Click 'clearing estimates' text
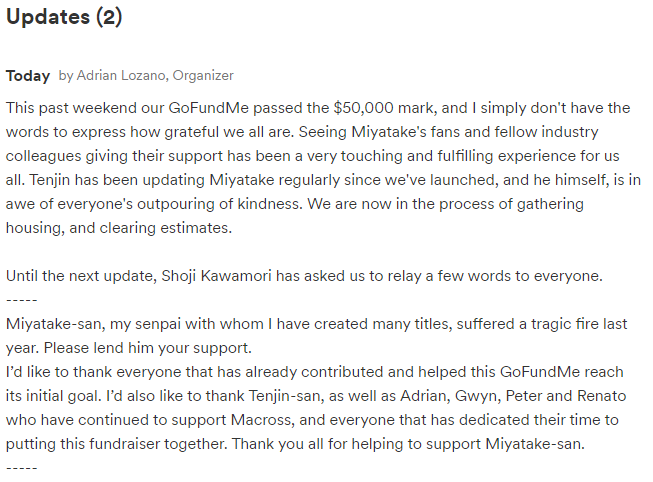Viewport: 653px width, 482px height. tap(165, 228)
